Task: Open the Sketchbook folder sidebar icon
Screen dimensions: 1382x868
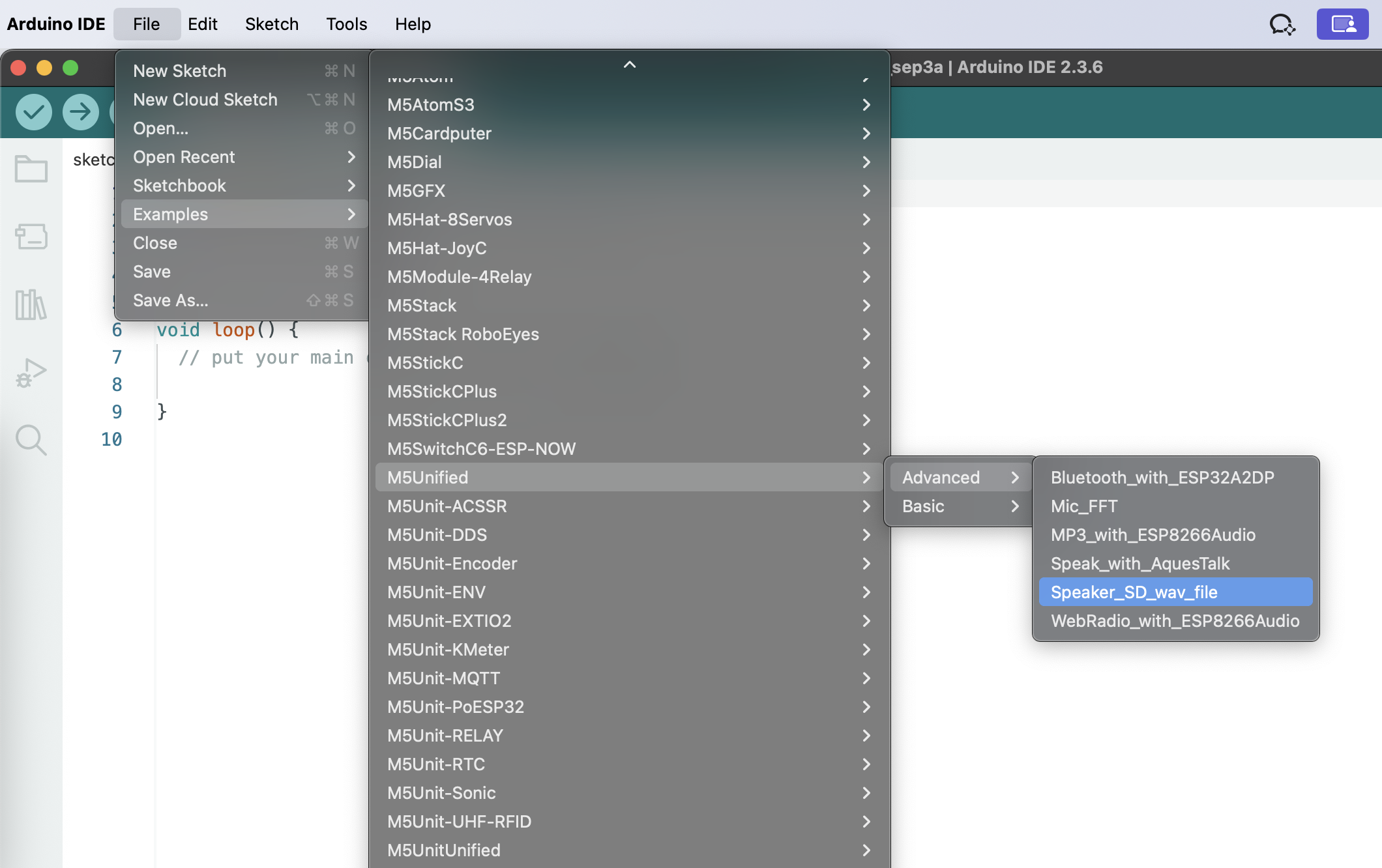Action: [31, 169]
